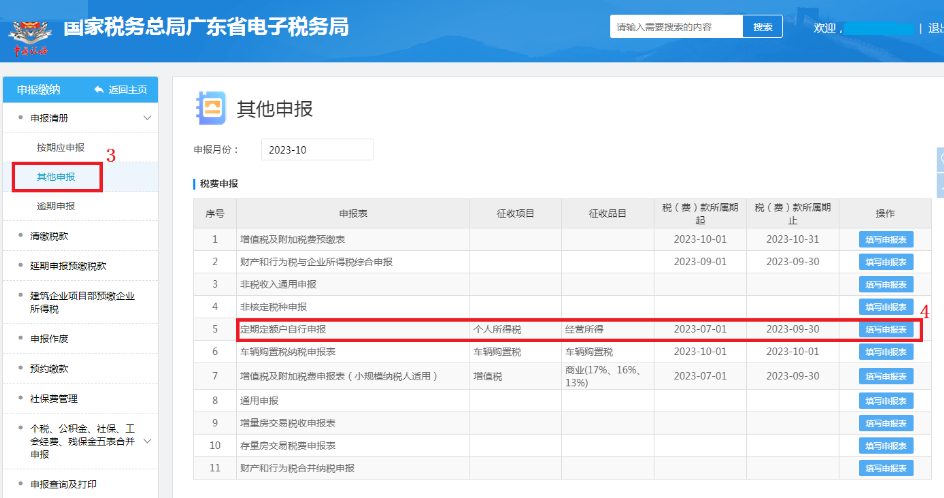Image resolution: width=944 pixels, height=498 pixels.
Task: Open 逾期申报 submenu item
Action: click(x=56, y=206)
